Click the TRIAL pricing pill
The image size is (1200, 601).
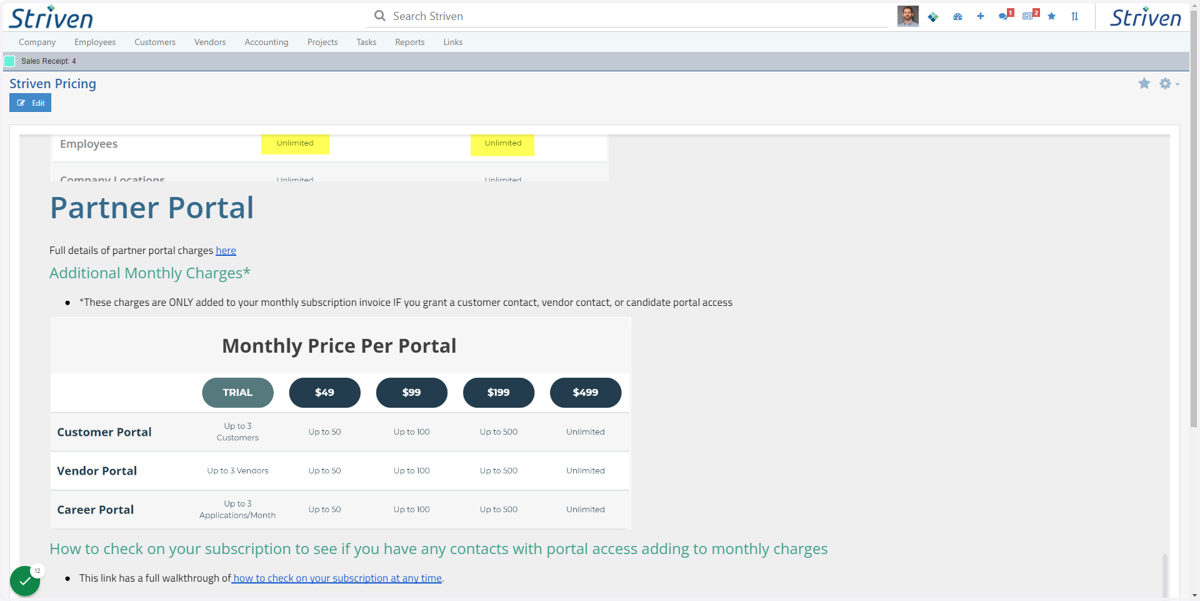coord(238,392)
